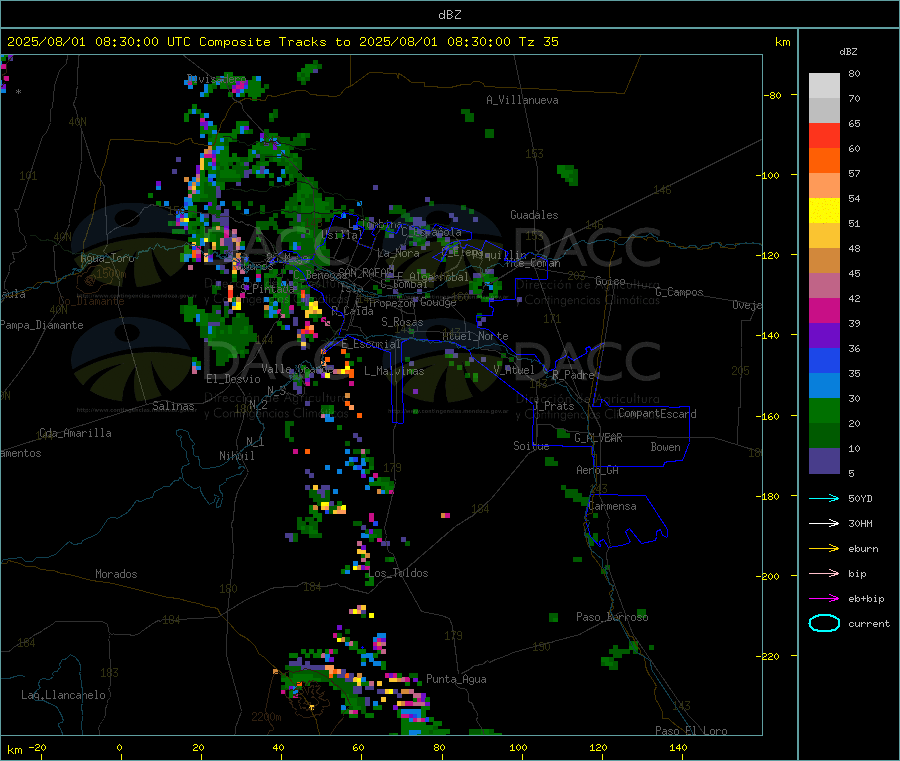Viewport: 900px width, 761px height.
Task: Pick the slate swatch just above the 5 dBZ mark
Action: point(824,461)
